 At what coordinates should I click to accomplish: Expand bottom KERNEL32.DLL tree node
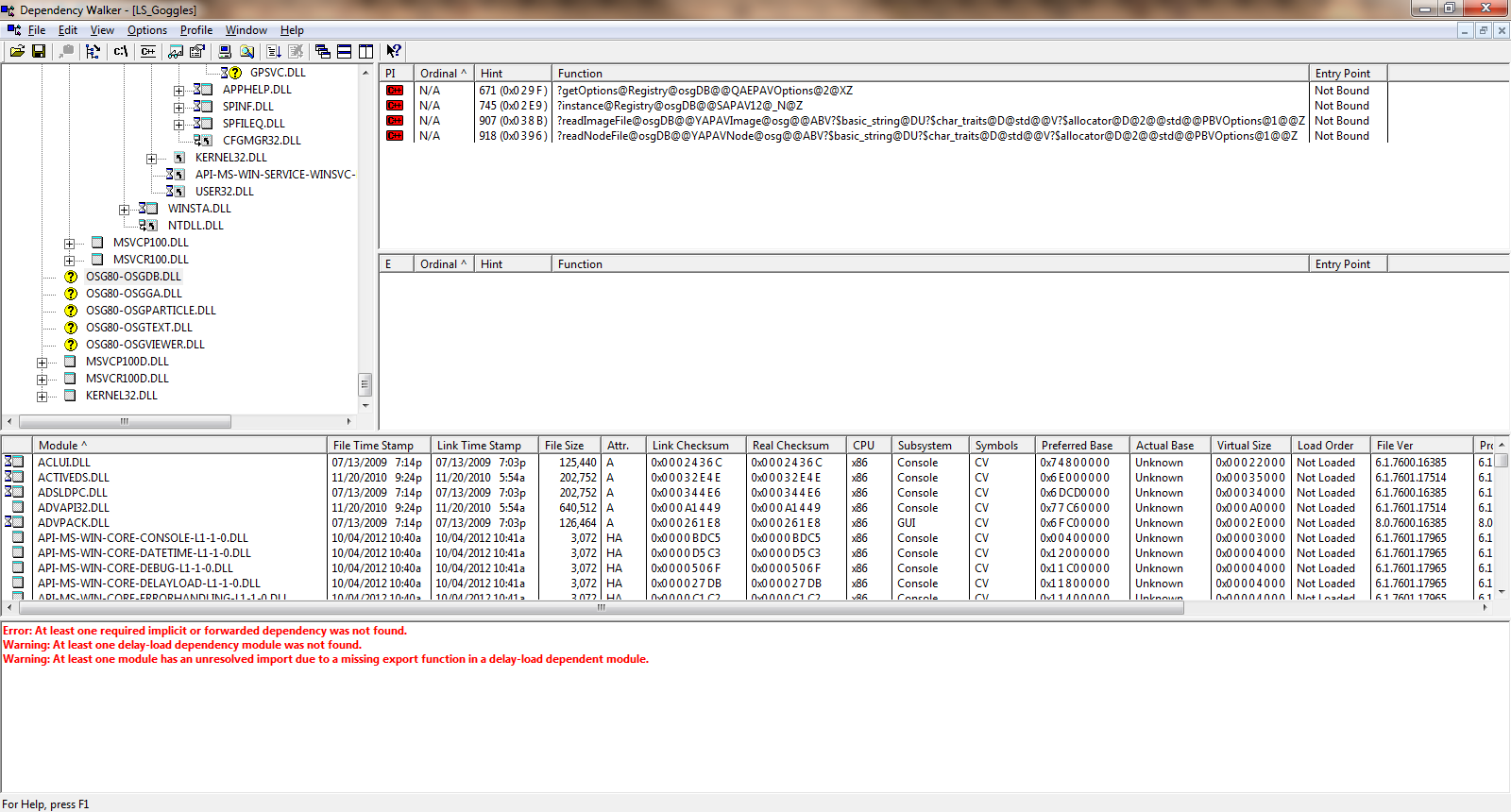pyautogui.click(x=42, y=397)
